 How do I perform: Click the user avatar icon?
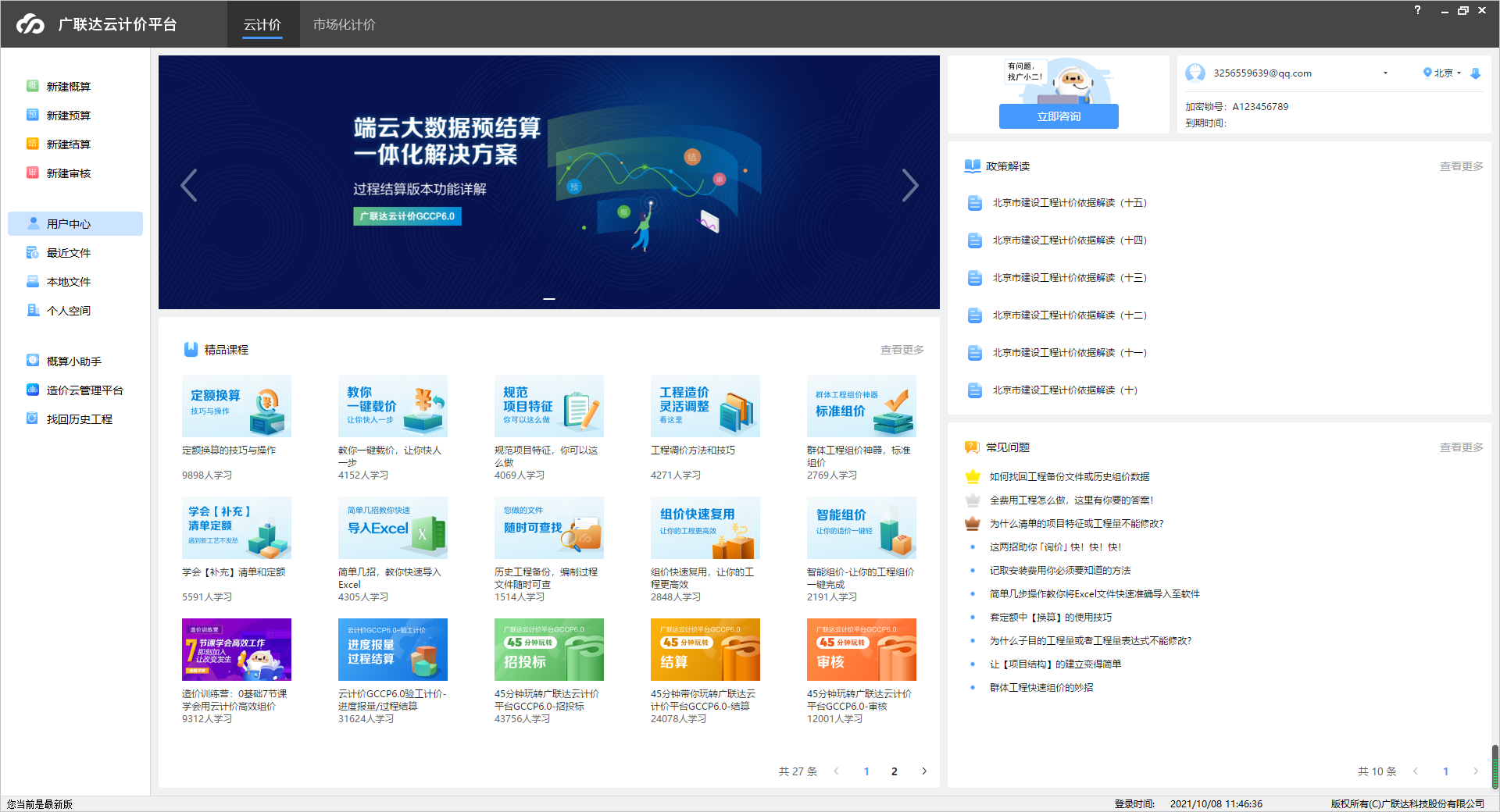pos(1195,73)
